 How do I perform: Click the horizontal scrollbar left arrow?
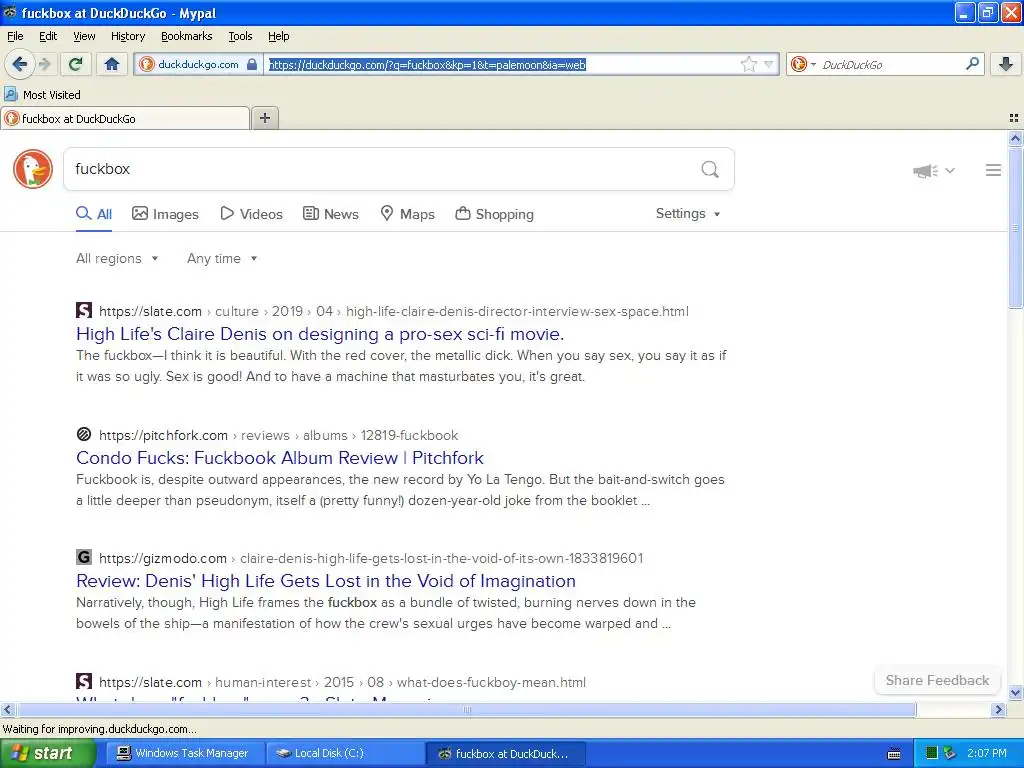[7, 709]
